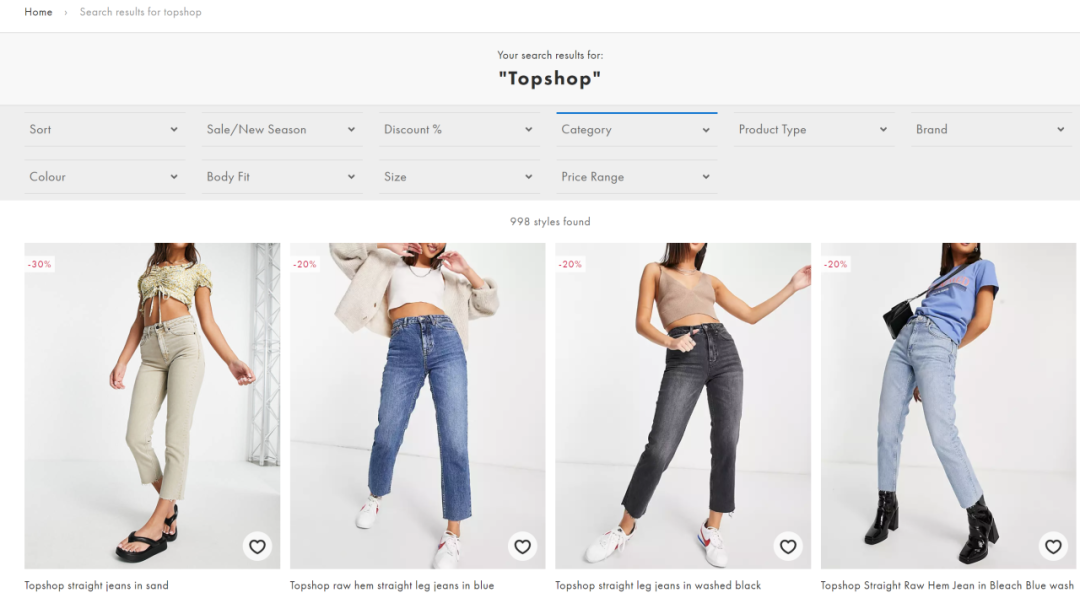Open 'Topshop raw hem straight leg jeans in blue' link

[392, 585]
